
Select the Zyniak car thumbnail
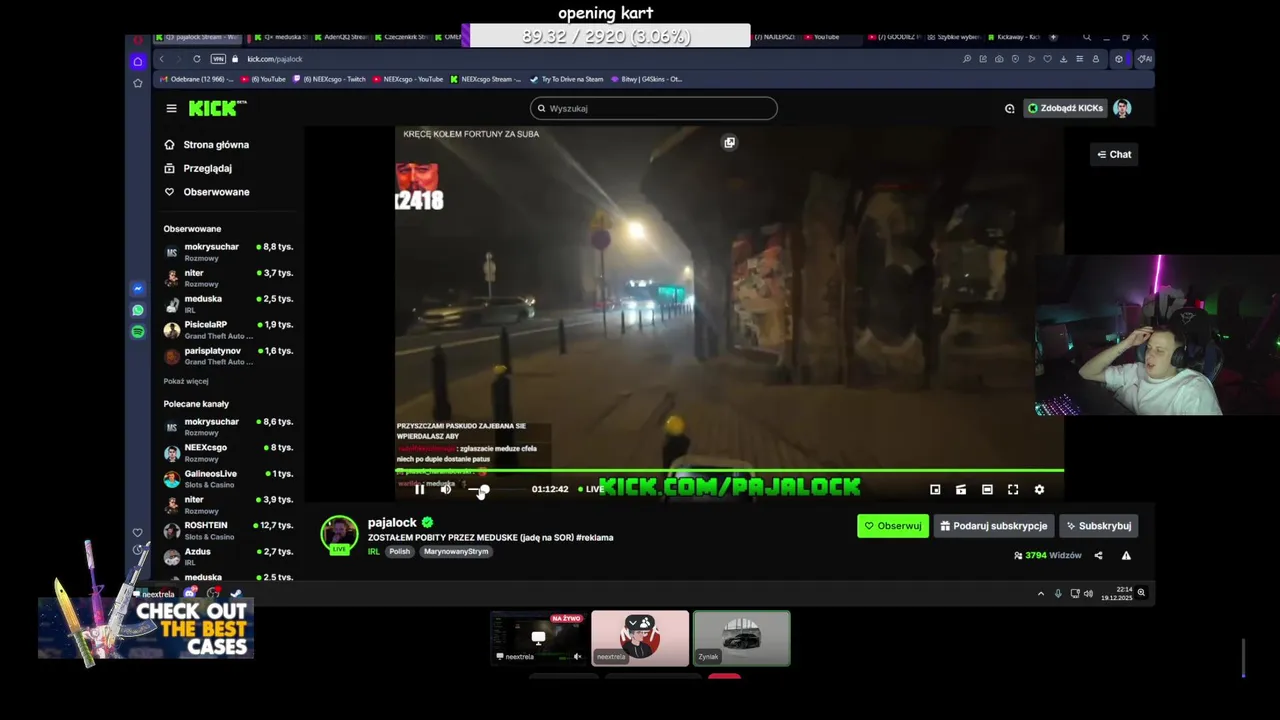point(742,638)
